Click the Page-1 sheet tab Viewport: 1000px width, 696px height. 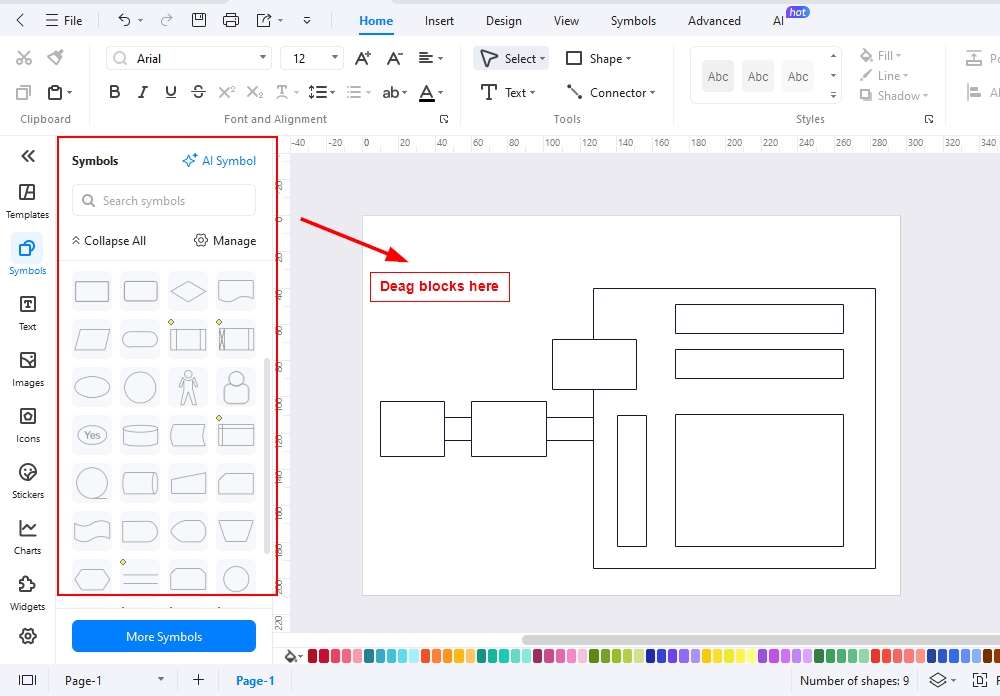pos(255,680)
